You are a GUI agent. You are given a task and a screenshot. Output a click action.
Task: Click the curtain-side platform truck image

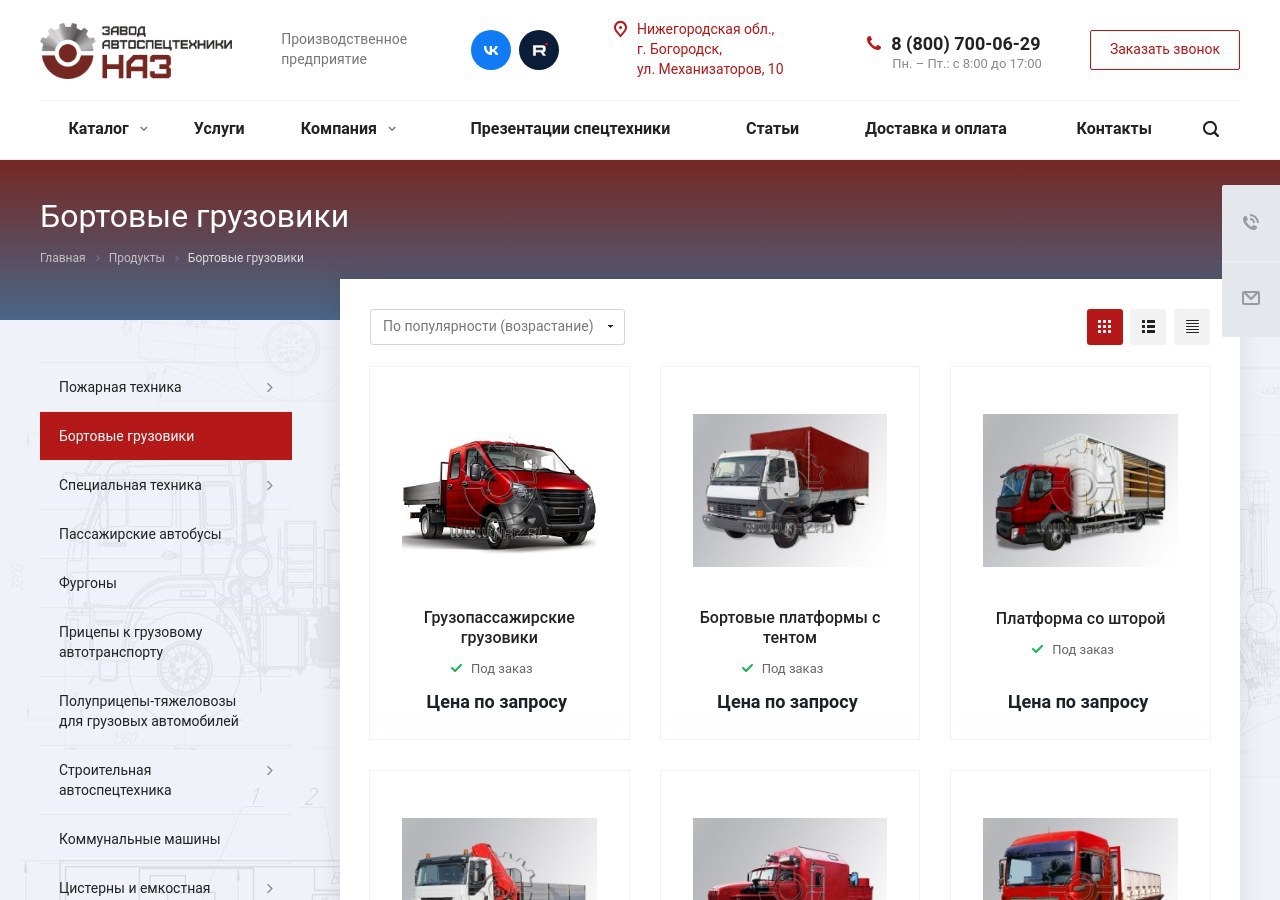click(1080, 491)
